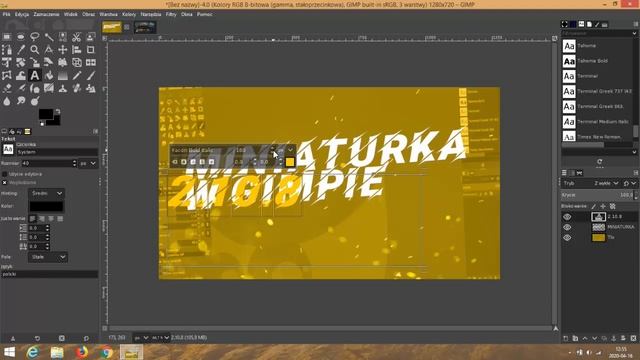Image resolution: width=640 pixels, height=360 pixels.
Task: Open the font size unit dropdown
Action: pyautogui.click(x=88, y=163)
